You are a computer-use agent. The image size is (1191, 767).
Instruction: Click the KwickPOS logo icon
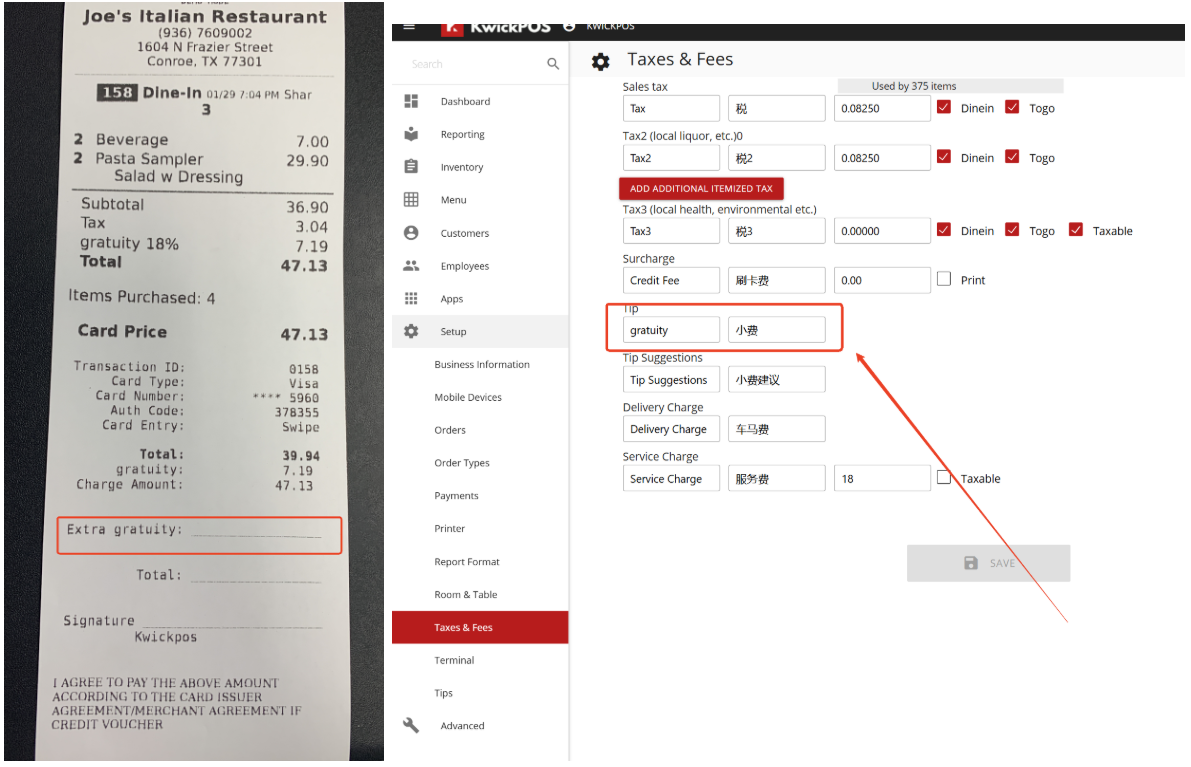[452, 30]
